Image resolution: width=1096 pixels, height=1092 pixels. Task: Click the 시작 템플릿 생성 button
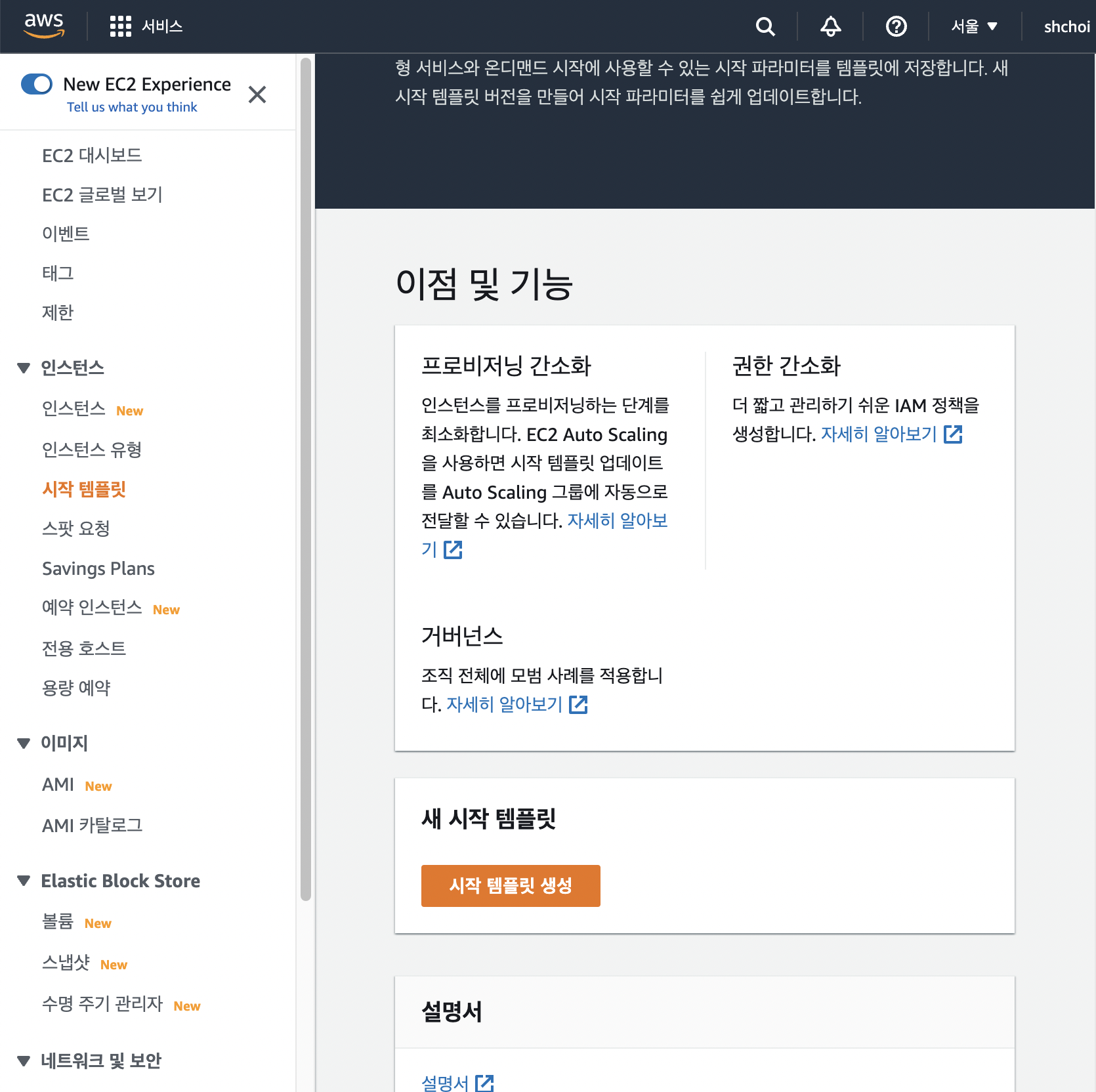coord(511,886)
